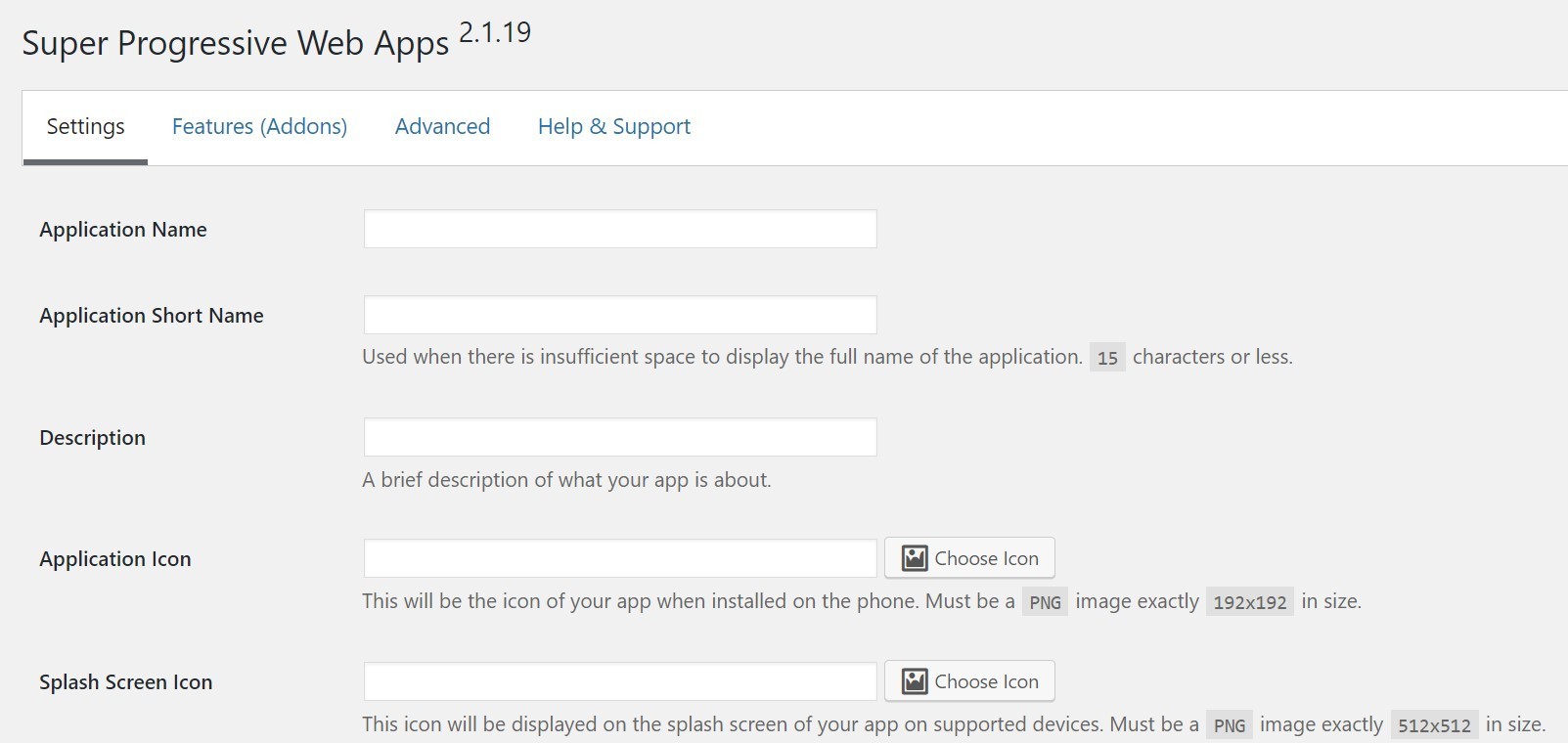1568x743 pixels.
Task: Focus the Application Name input field
Action: click(x=620, y=229)
